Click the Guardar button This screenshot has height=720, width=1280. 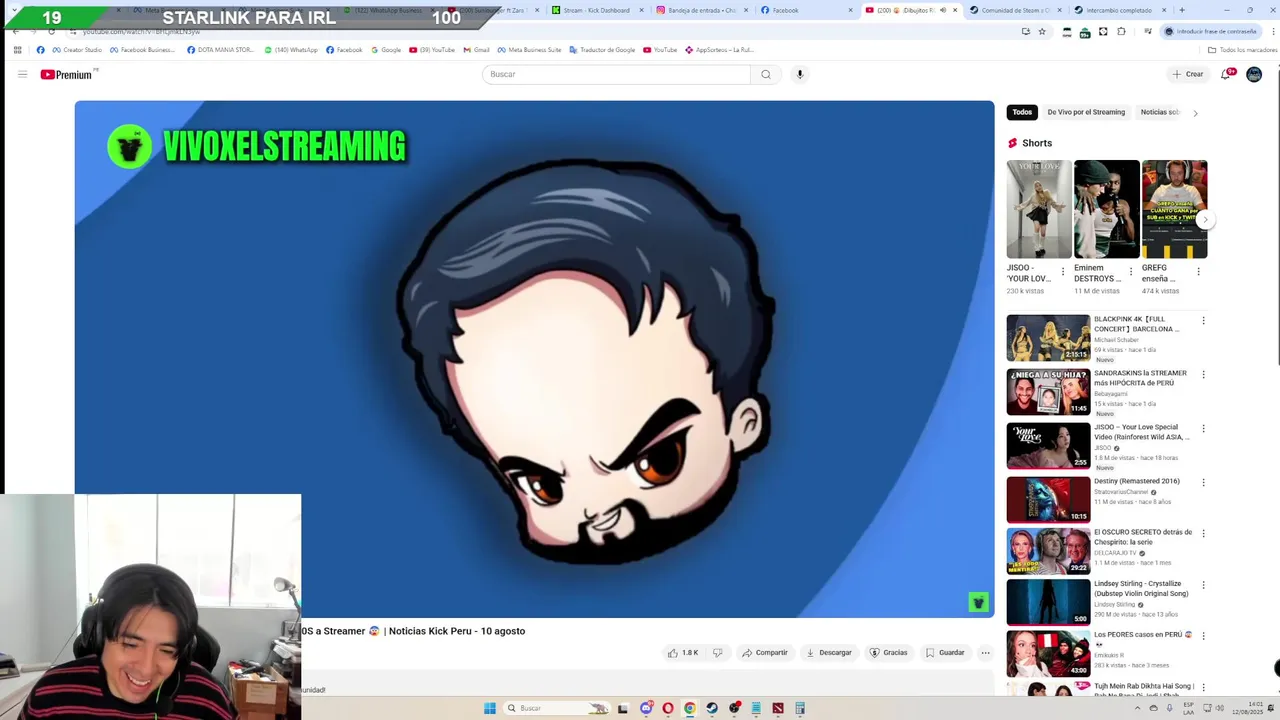[945, 653]
